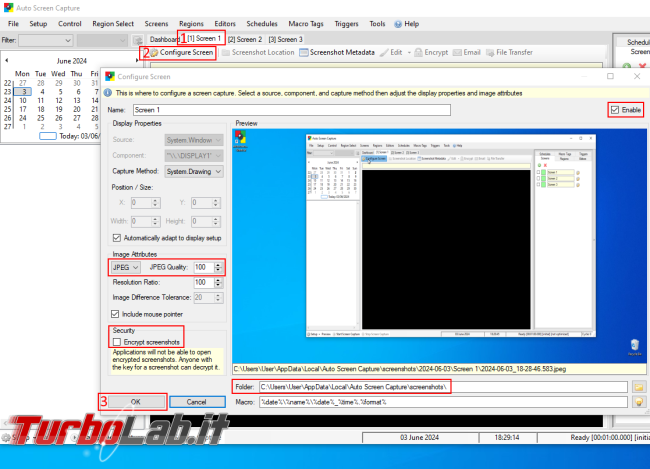Click the Folder path input field
The width and height of the screenshot is (650, 469).
[443, 387]
